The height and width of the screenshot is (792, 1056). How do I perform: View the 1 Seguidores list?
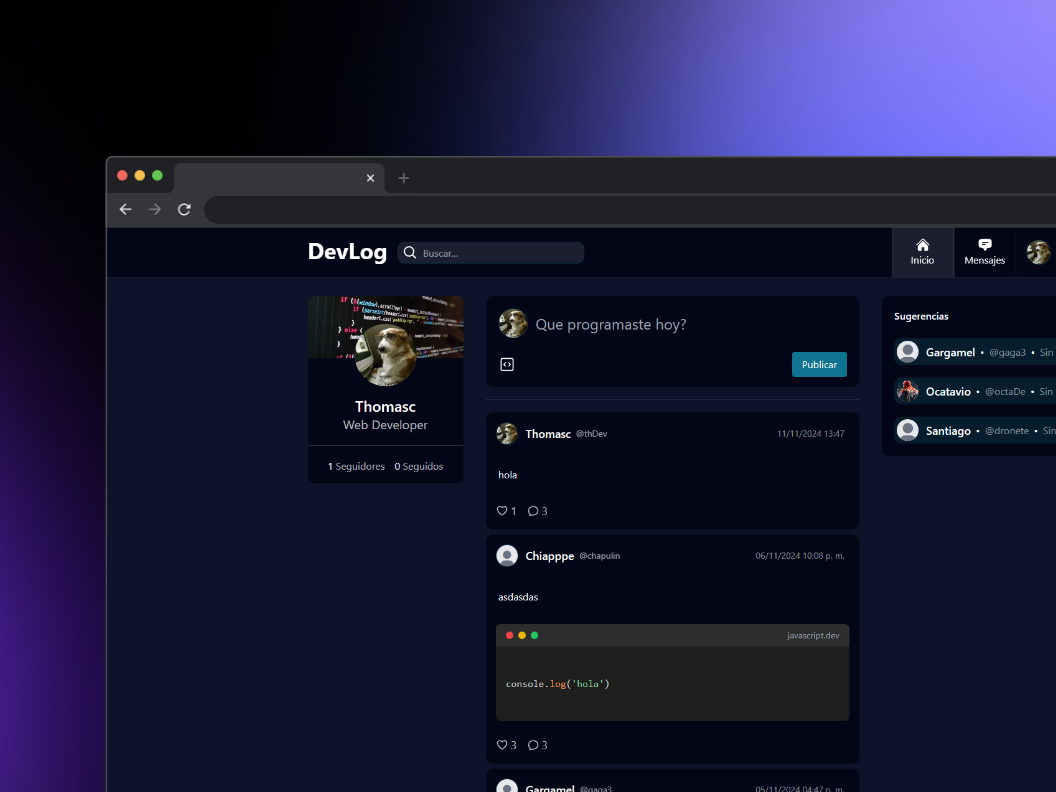point(356,466)
